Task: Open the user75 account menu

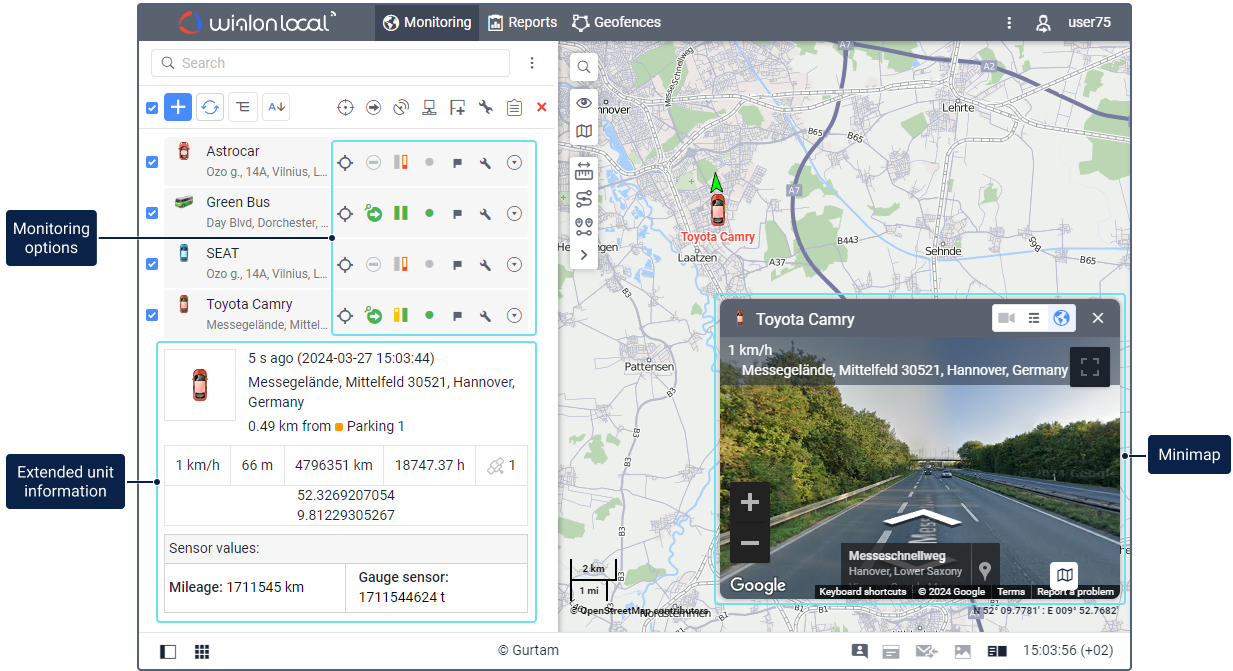Action: [1073, 22]
